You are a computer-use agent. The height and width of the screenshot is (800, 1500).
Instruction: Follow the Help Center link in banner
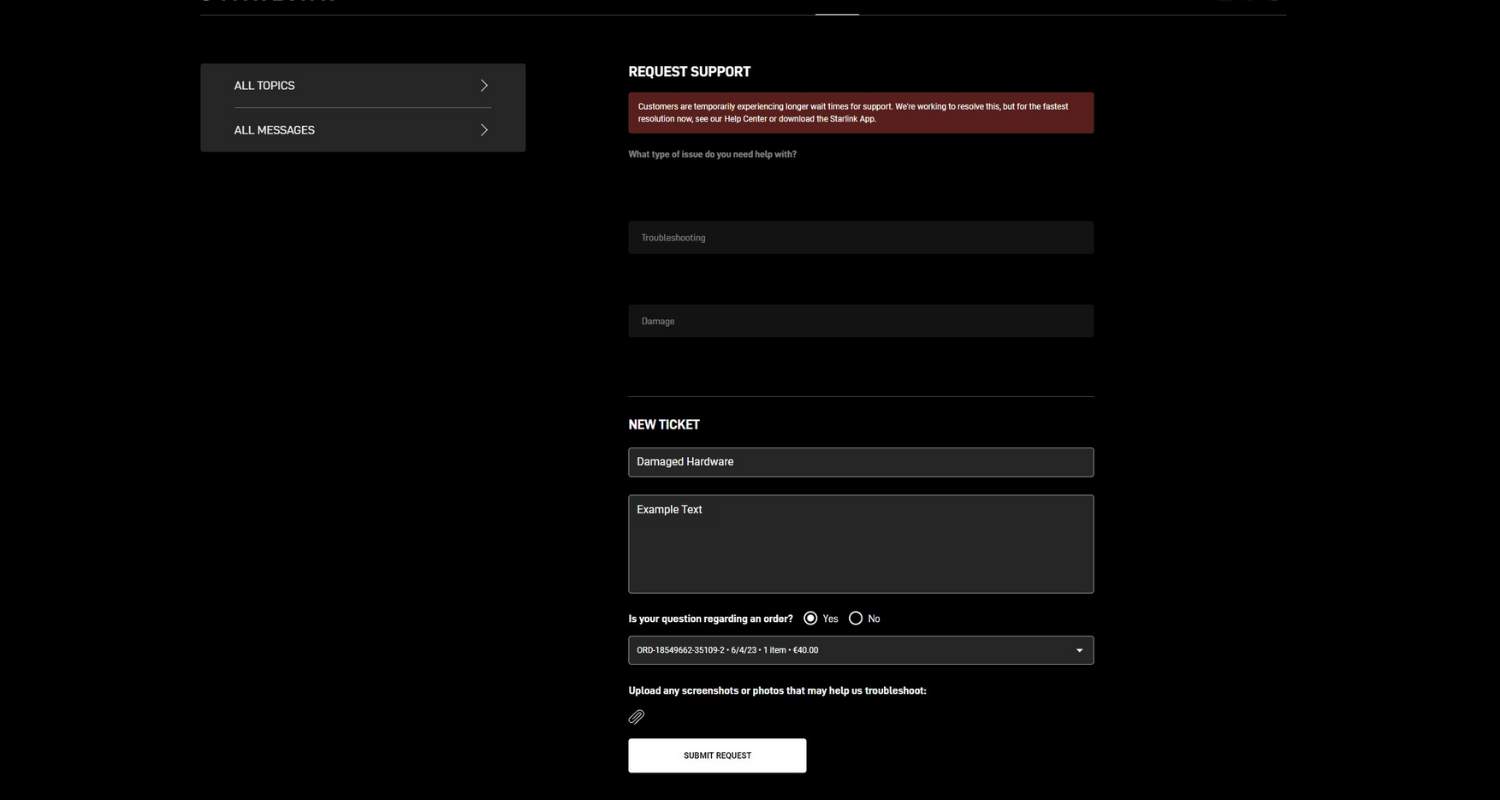745,119
